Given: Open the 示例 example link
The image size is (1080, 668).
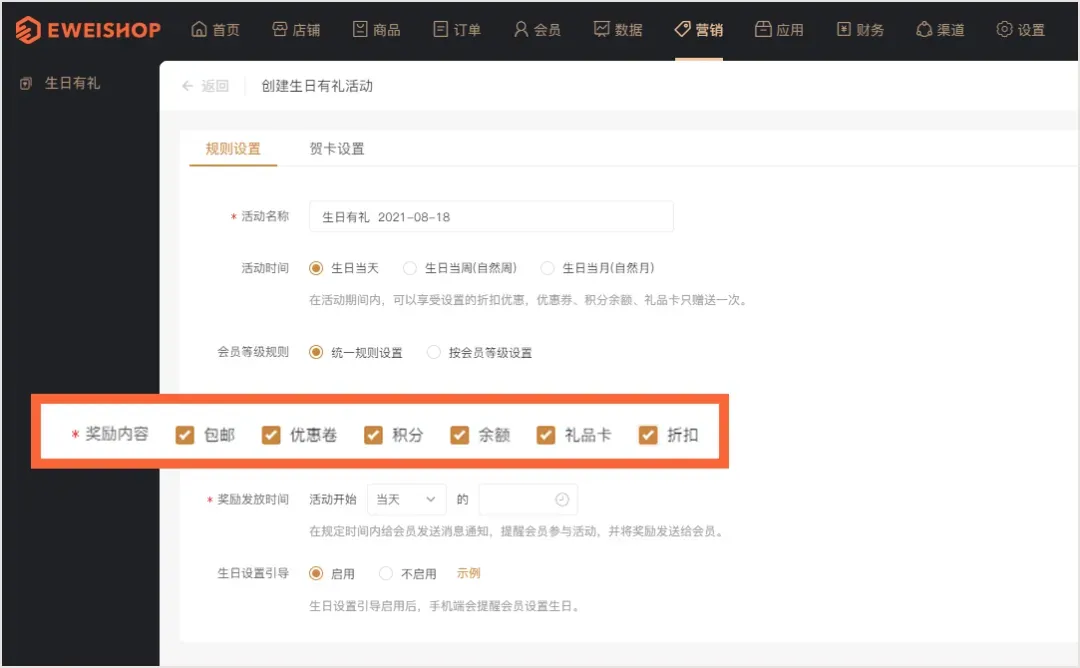Looking at the screenshot, I should (x=468, y=573).
